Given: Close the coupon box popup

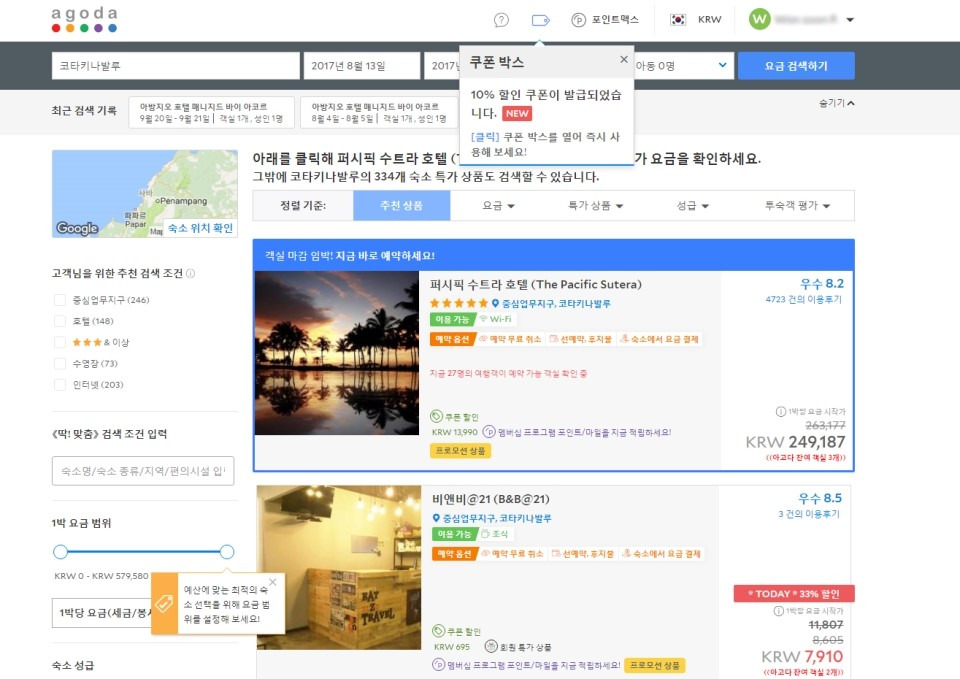Looking at the screenshot, I should [x=623, y=59].
